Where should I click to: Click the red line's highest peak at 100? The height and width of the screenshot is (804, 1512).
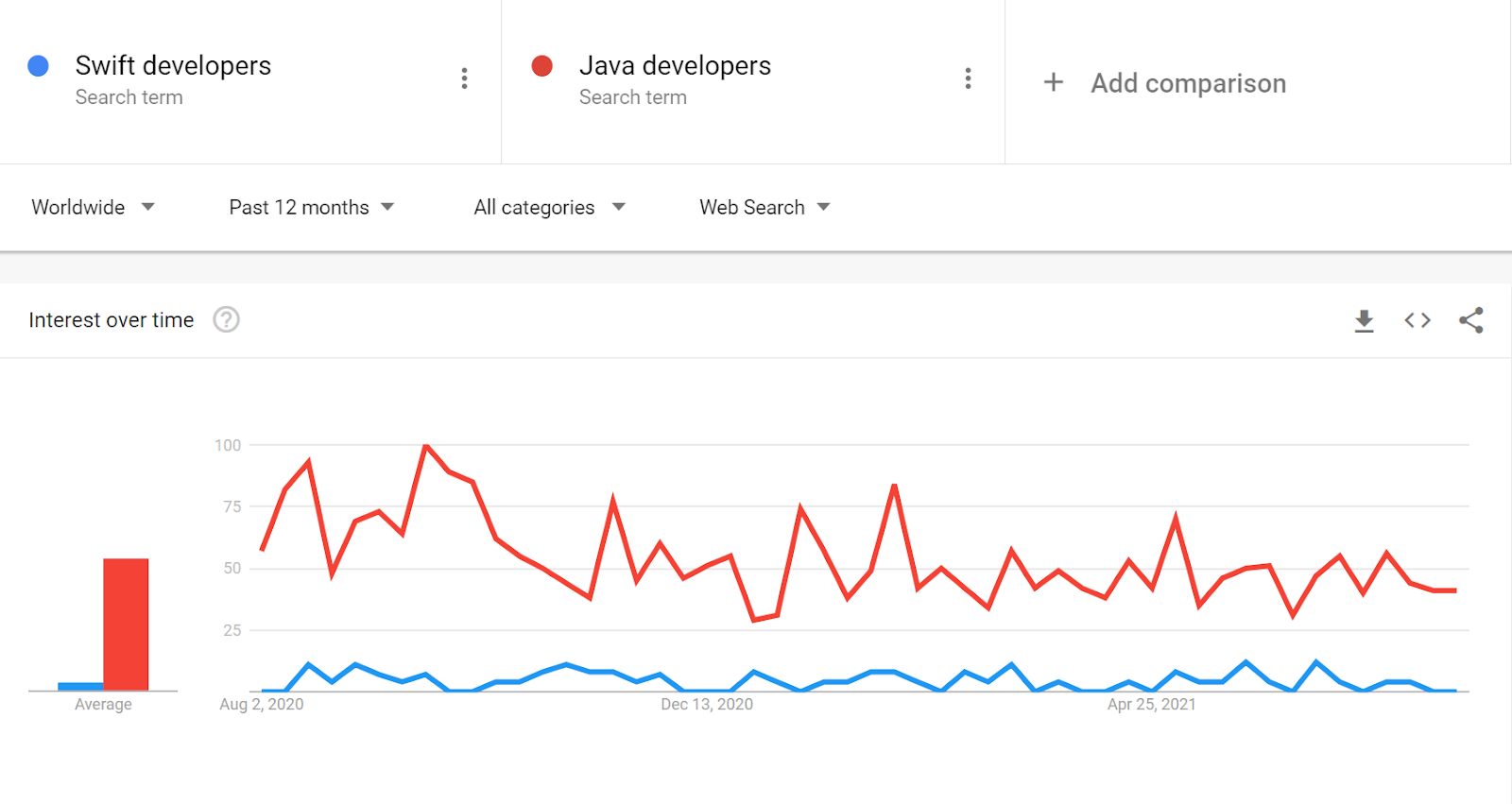[426, 446]
